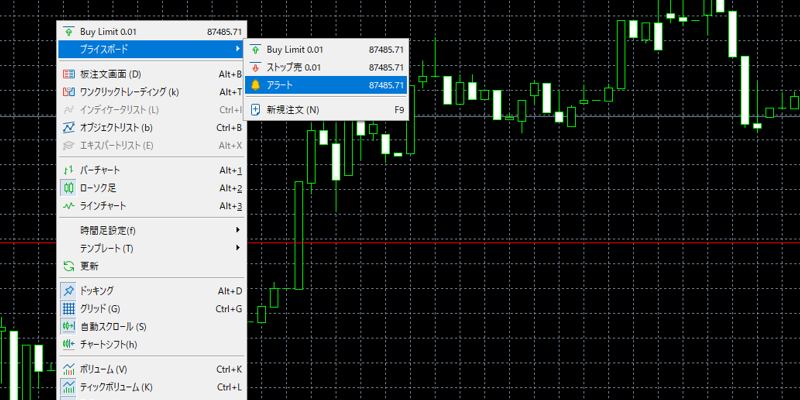The height and width of the screenshot is (400, 800).
Task: Click the Buy Limit icon in the main context menu
Action: 68,31
